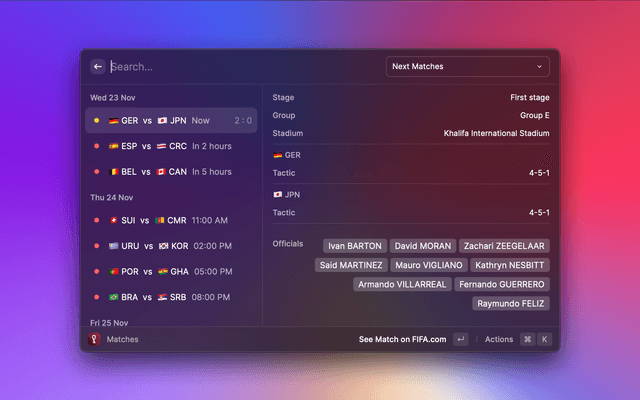Image resolution: width=640 pixels, height=400 pixels.
Task: Click the yellow live status dot
Action: click(96, 120)
